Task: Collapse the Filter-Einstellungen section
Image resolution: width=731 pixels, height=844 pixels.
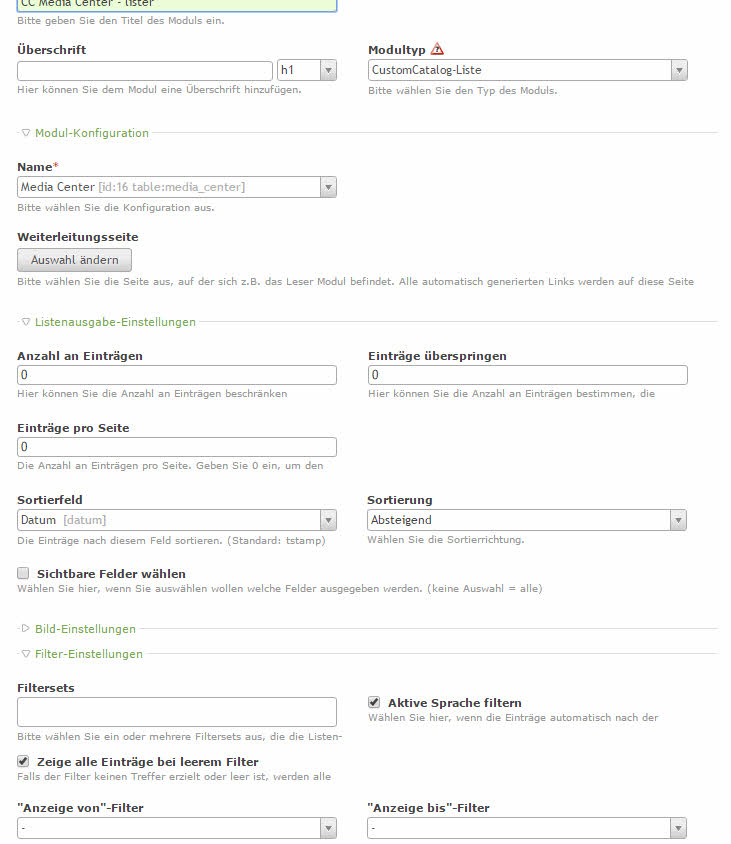Action: pos(88,654)
